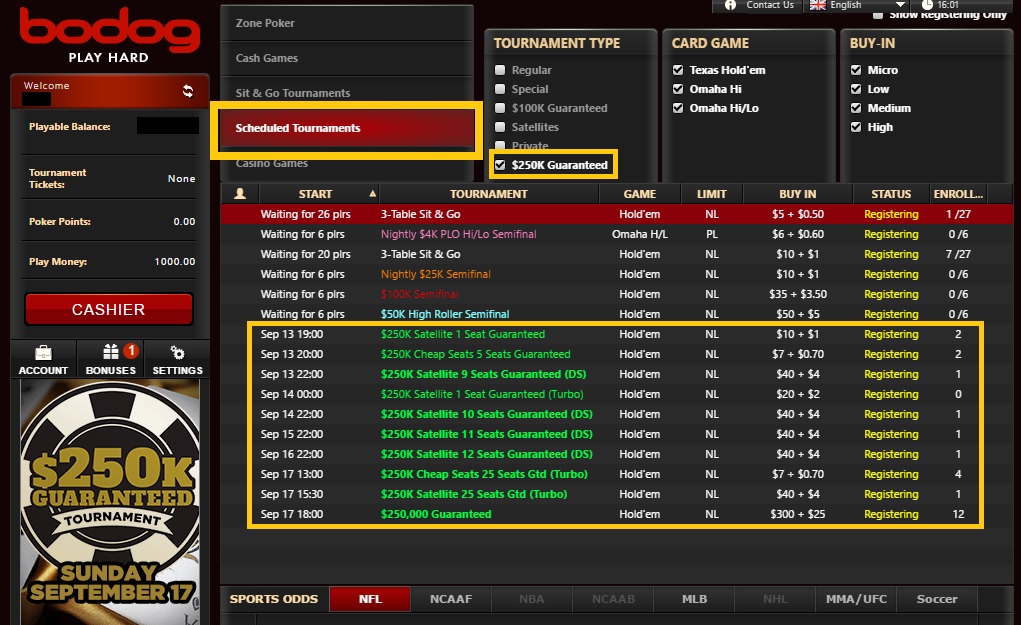Image resolution: width=1021 pixels, height=625 pixels.
Task: Select $250K Satellite 10 Seats Guaranteed (DS)
Action: (615, 414)
